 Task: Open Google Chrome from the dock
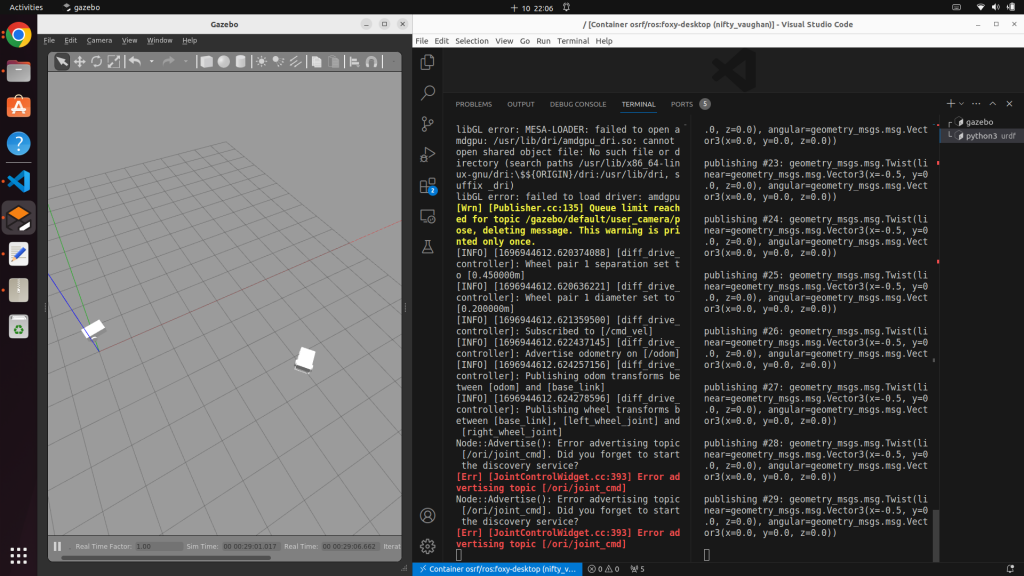point(18,35)
